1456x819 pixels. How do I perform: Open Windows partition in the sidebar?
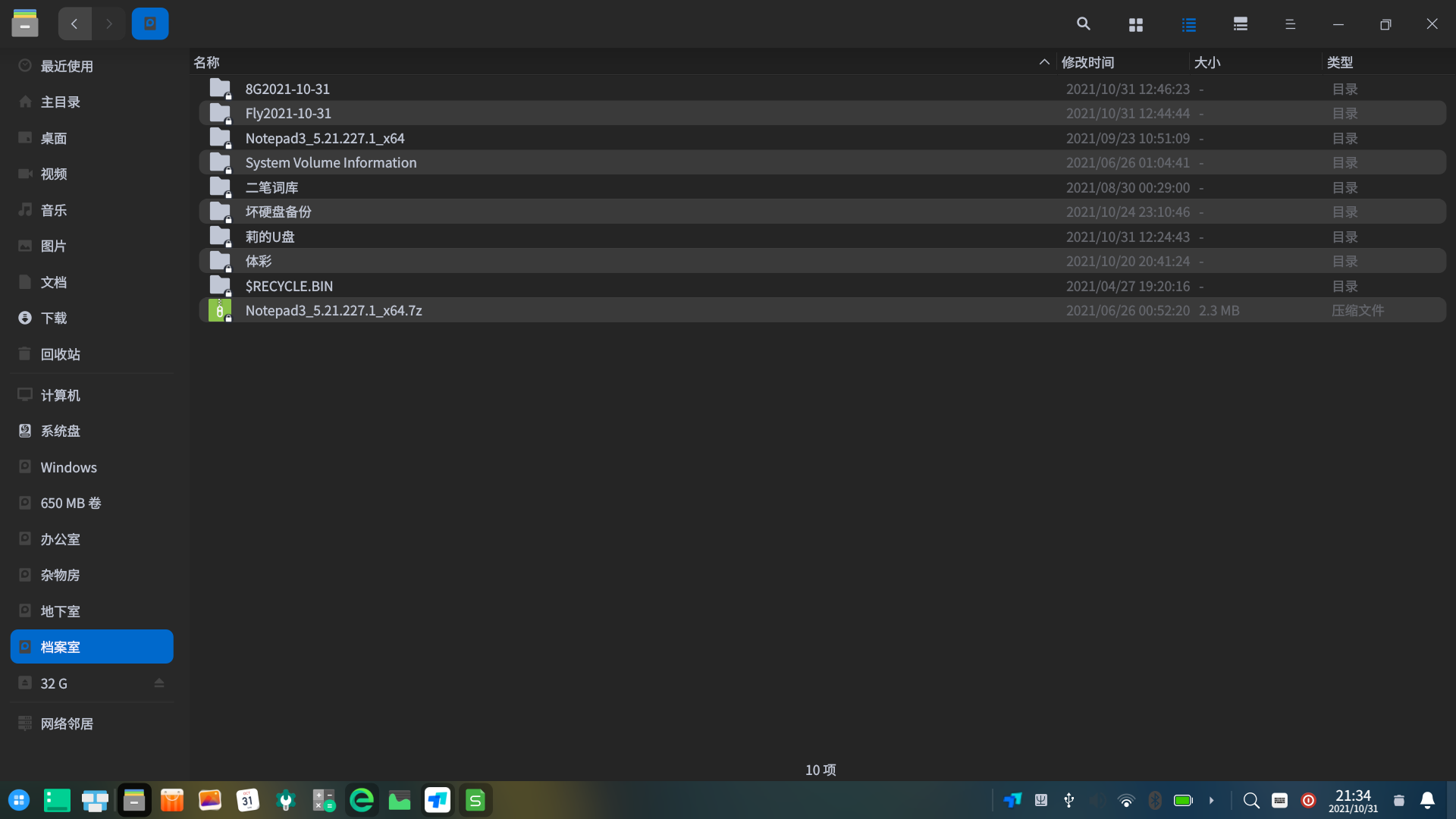click(x=68, y=467)
